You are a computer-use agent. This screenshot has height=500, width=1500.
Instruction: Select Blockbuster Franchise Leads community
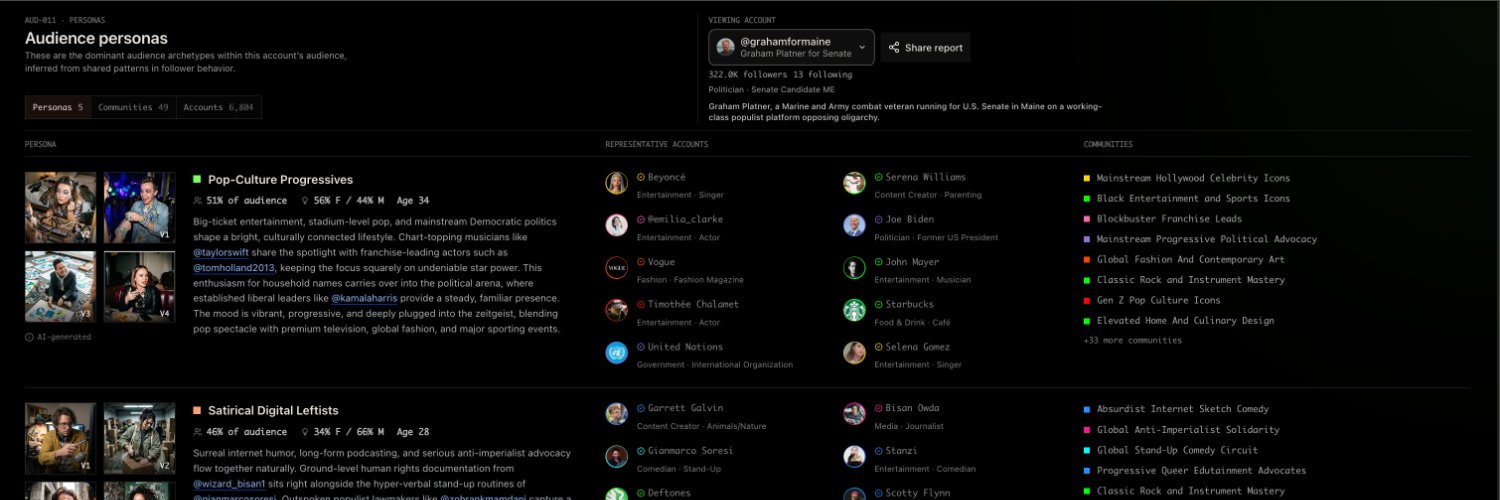(x=1169, y=219)
